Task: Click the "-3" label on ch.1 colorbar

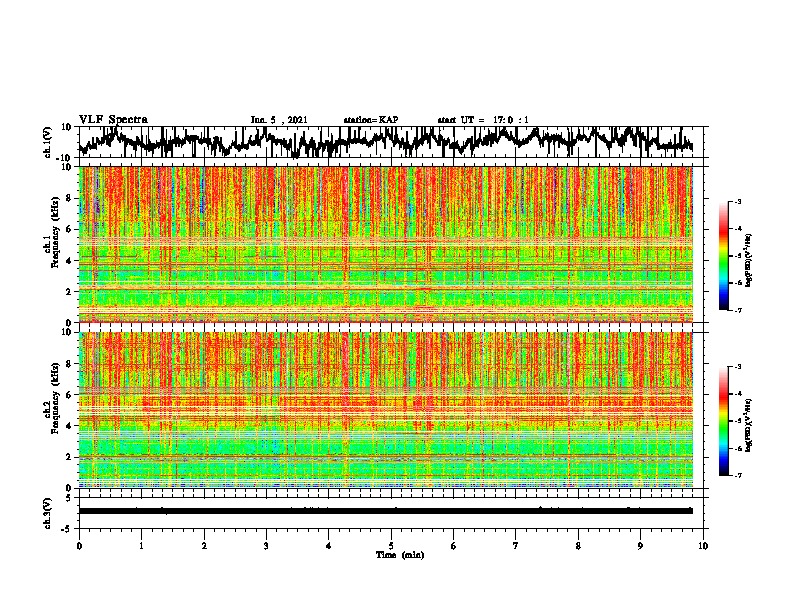Action: click(x=738, y=202)
